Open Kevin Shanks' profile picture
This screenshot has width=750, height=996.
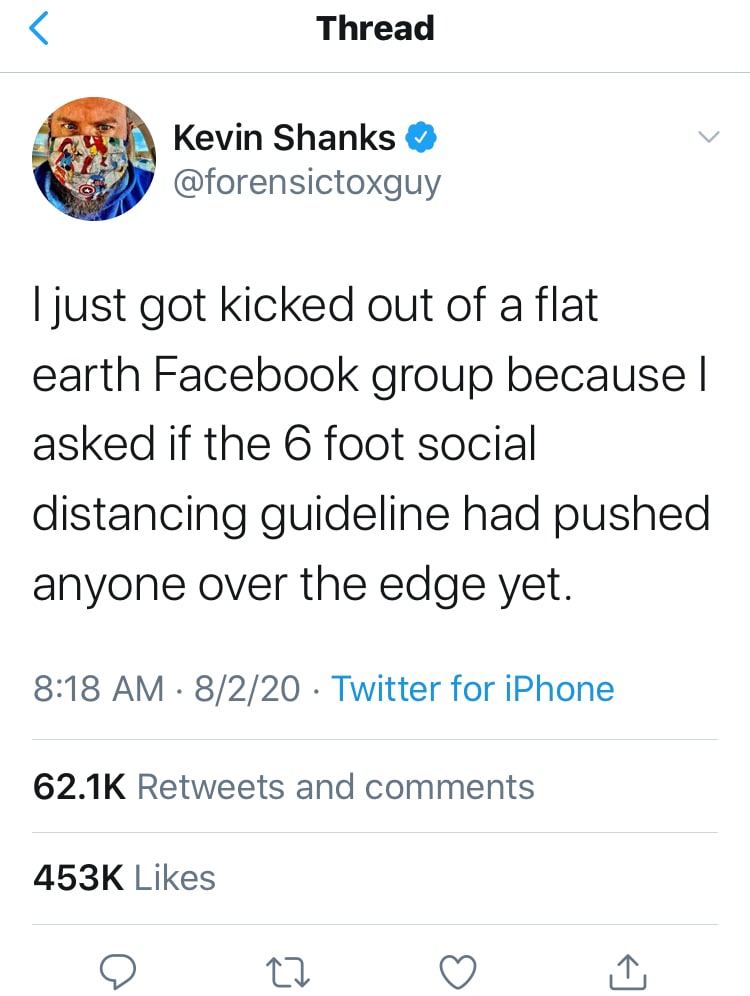point(95,160)
